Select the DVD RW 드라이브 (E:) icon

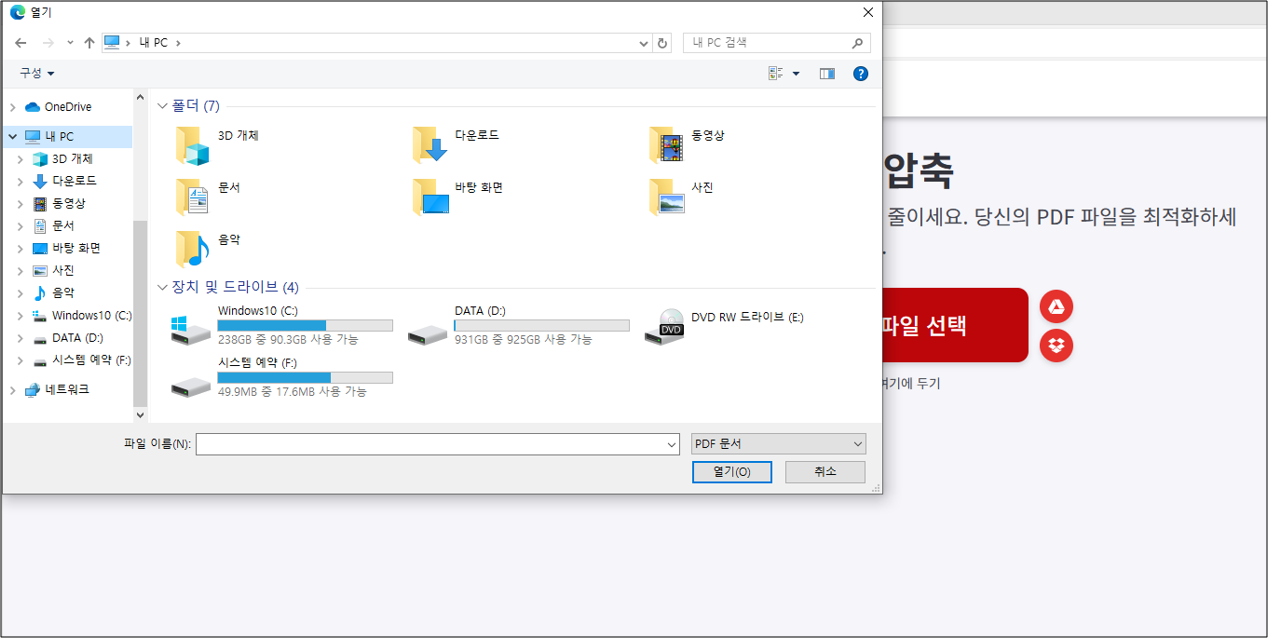pyautogui.click(x=666, y=325)
